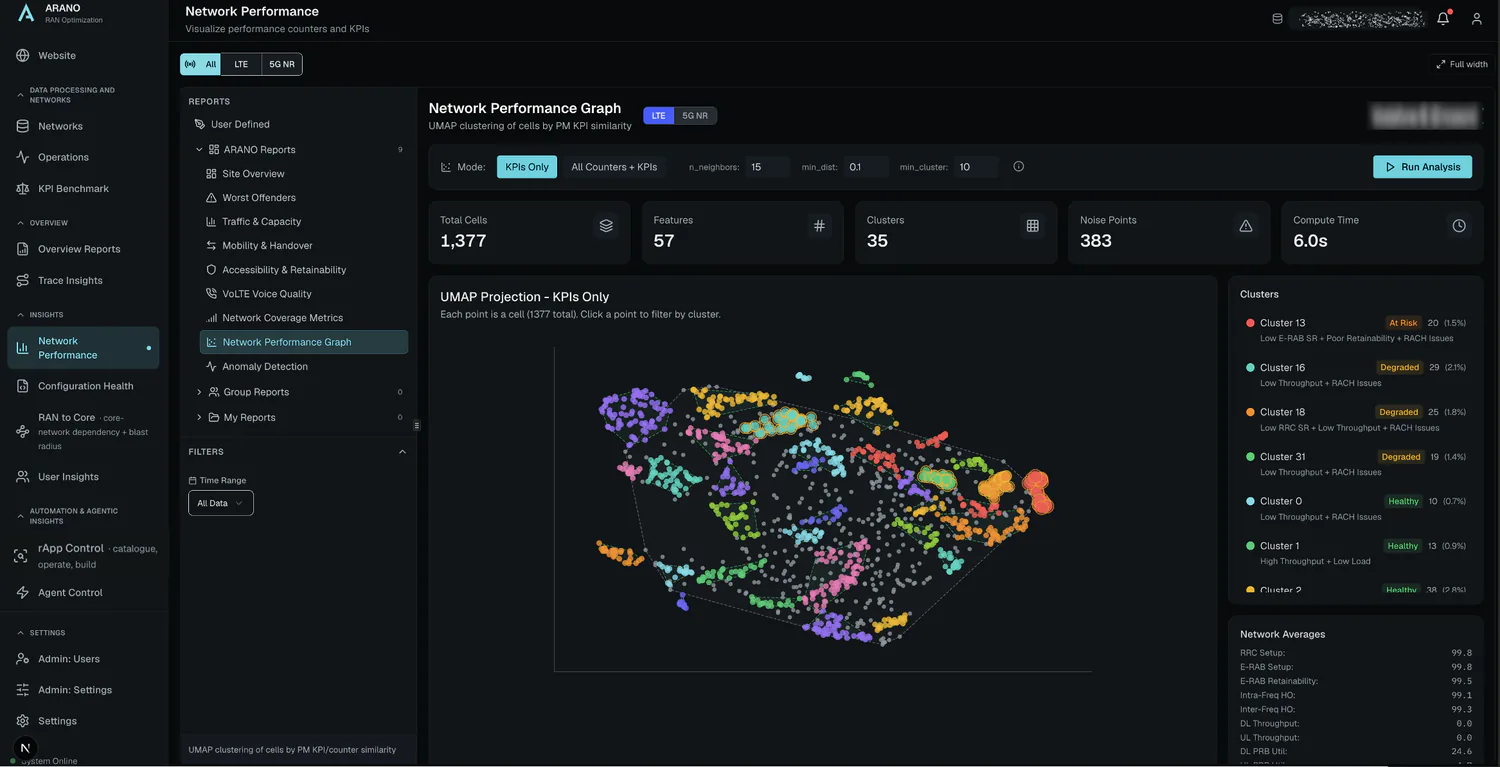Click the Configuration Health icon

[23, 386]
